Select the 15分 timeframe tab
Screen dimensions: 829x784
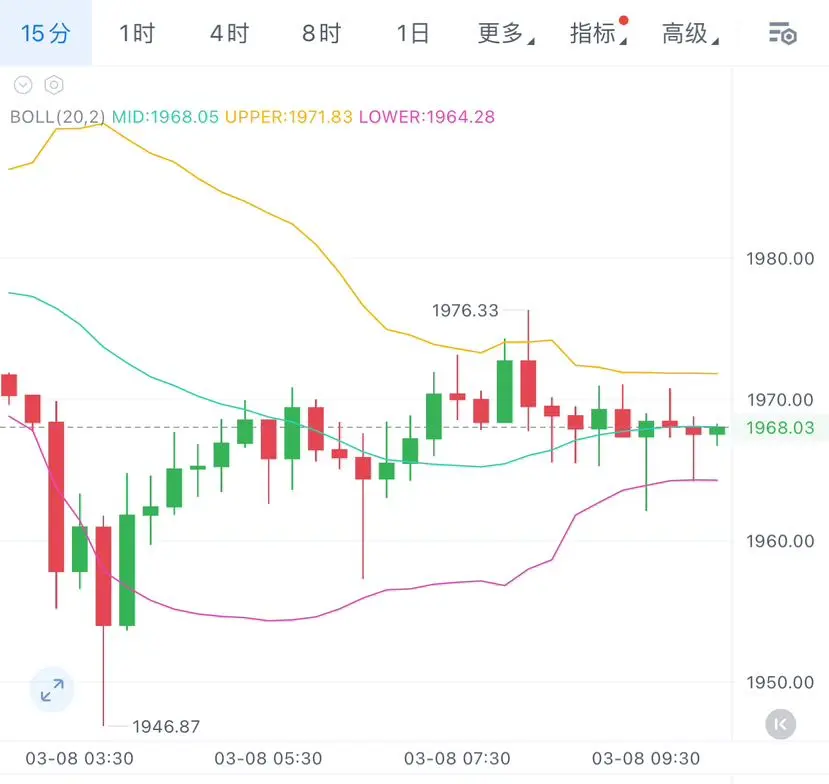click(45, 33)
